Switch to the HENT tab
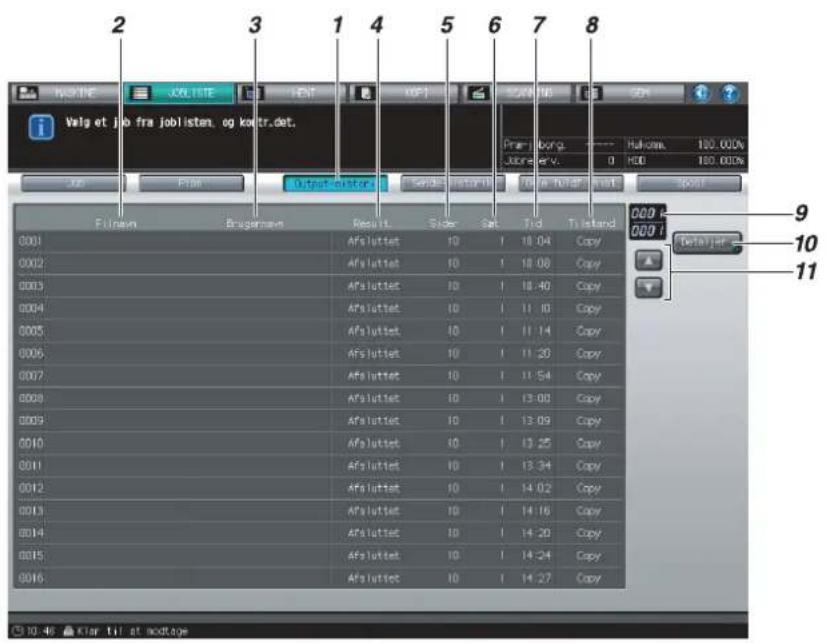 (x=291, y=93)
